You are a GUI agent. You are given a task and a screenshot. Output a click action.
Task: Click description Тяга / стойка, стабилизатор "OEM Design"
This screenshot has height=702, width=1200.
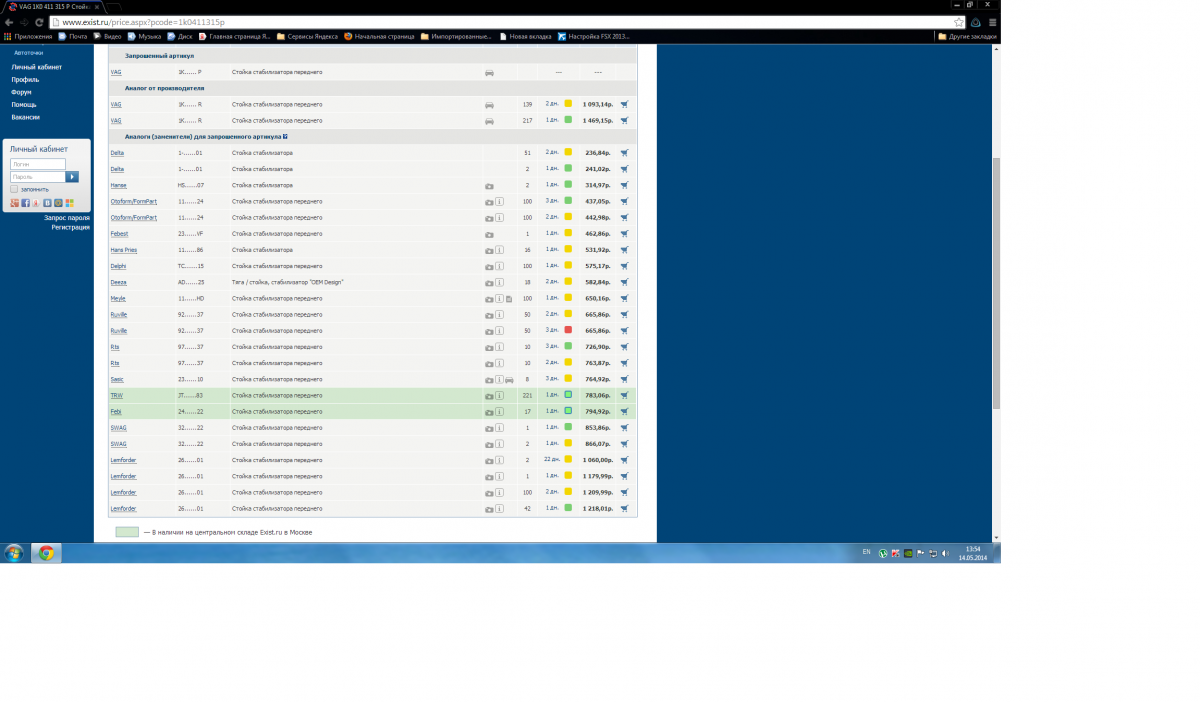point(287,282)
